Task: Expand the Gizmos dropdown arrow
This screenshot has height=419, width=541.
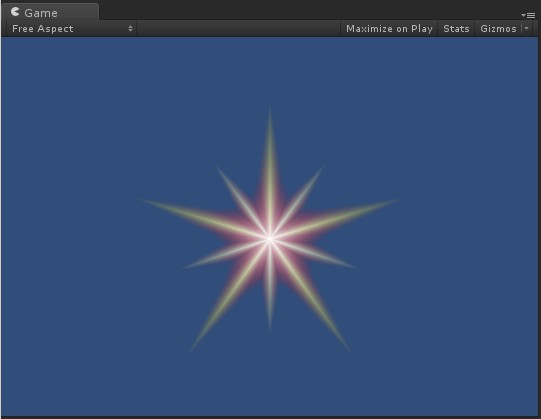Action: coord(527,29)
